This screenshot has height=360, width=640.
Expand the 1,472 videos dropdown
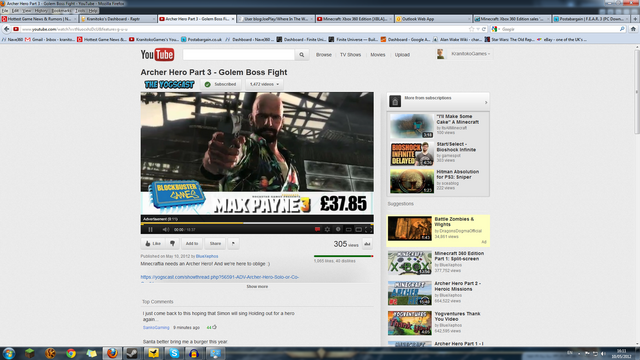264,84
